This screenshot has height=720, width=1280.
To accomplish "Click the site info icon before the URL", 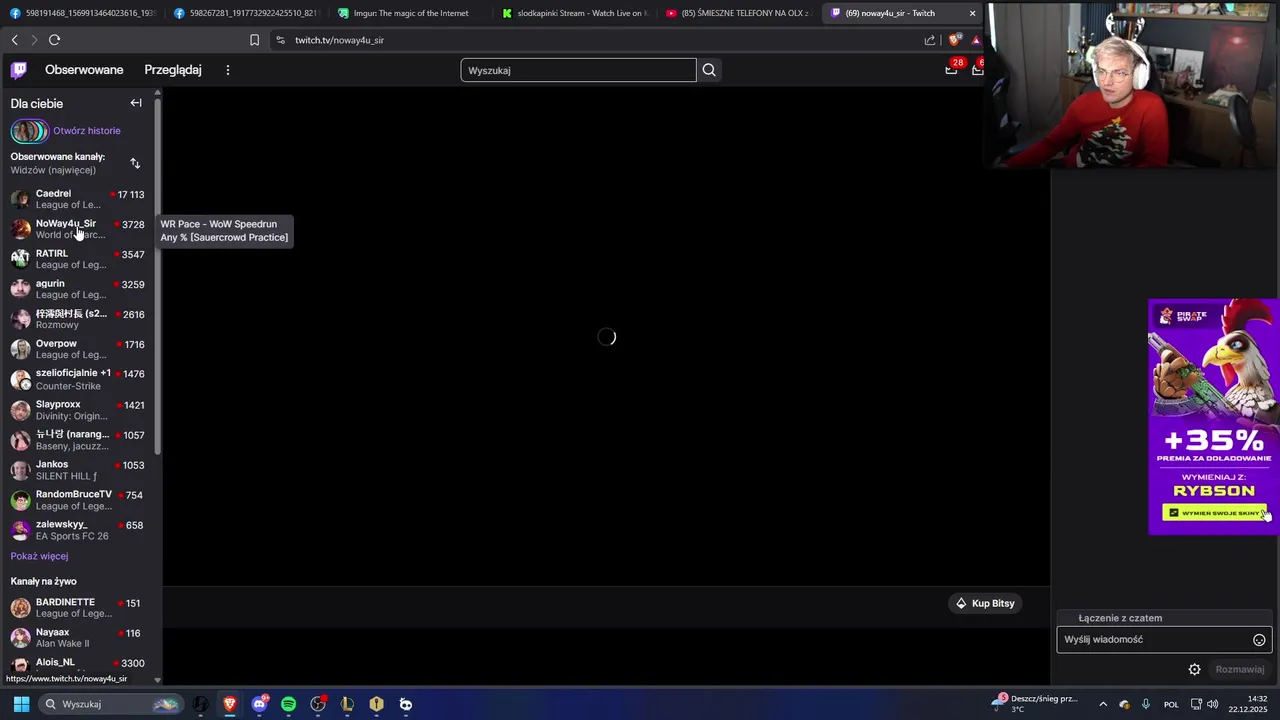I will pyautogui.click(x=280, y=40).
